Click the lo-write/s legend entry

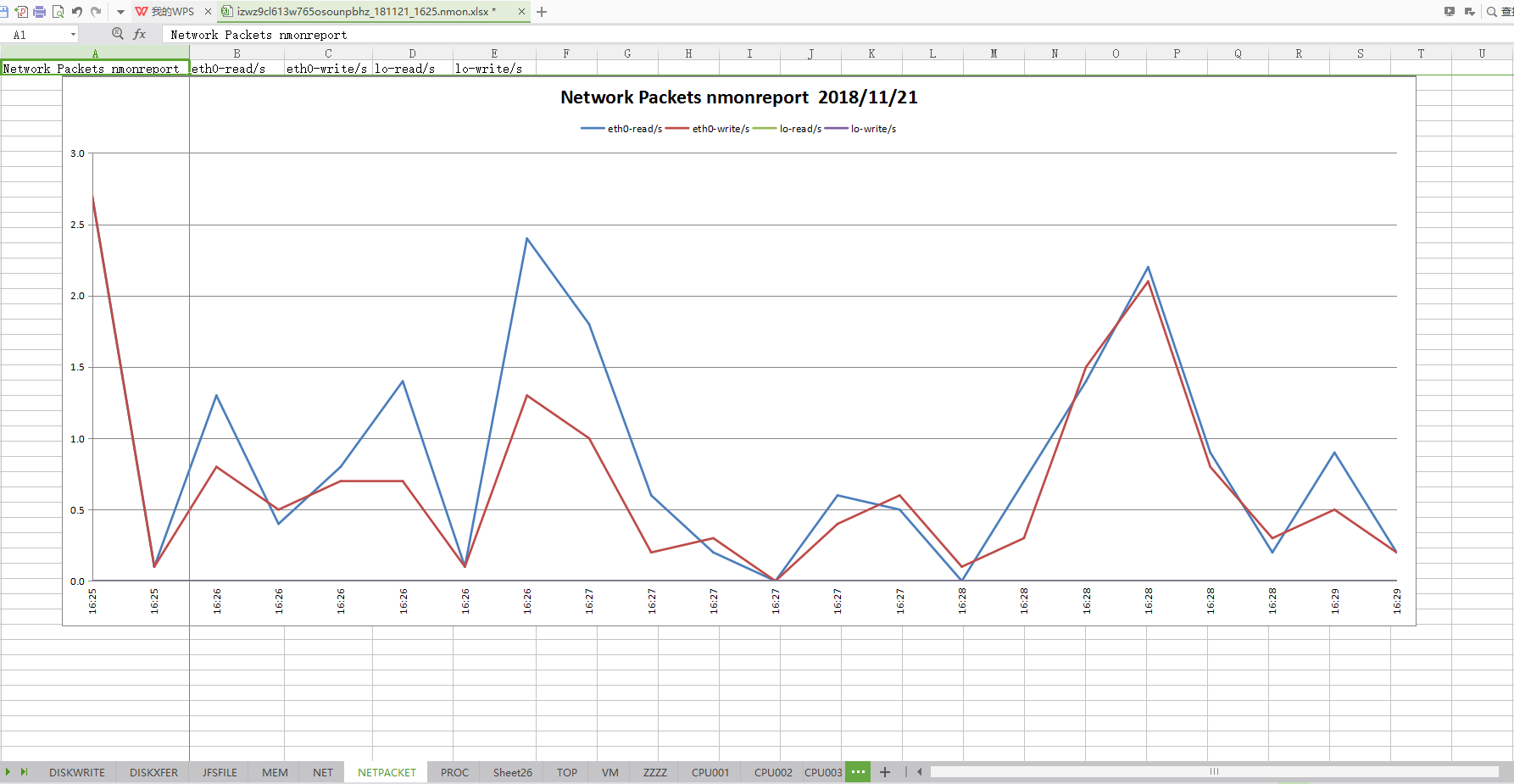pyautogui.click(x=860, y=129)
